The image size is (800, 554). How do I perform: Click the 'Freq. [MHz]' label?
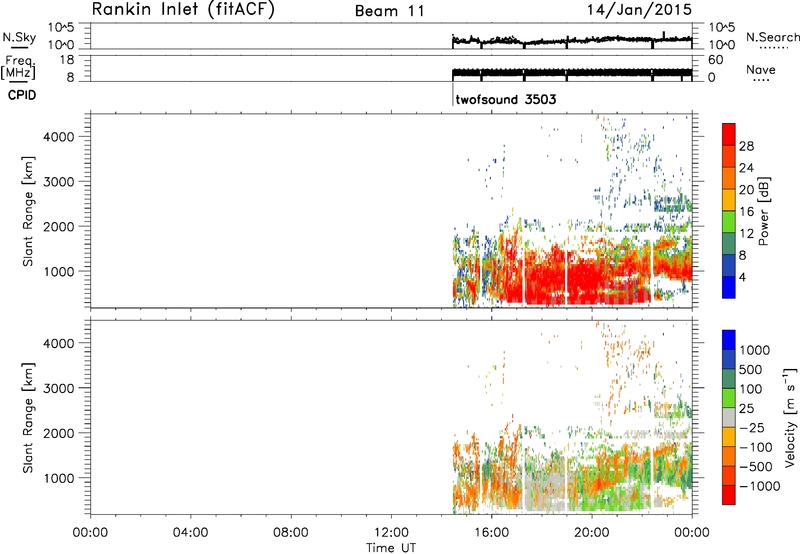point(19,68)
